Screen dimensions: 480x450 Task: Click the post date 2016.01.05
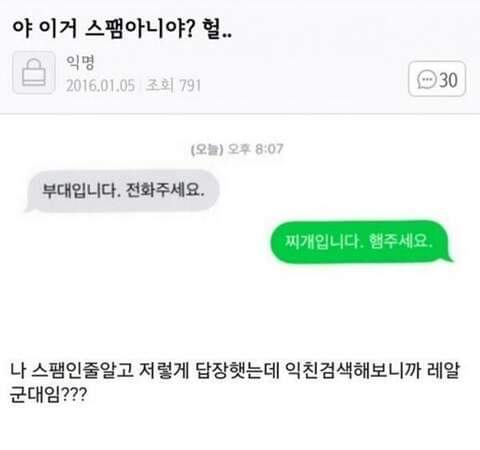pos(100,86)
